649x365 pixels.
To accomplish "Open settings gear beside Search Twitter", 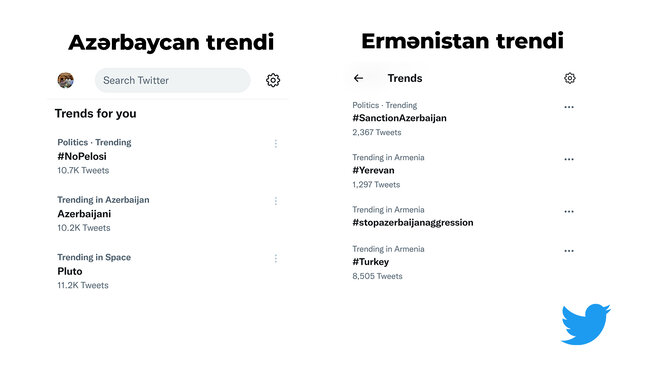I will [273, 80].
